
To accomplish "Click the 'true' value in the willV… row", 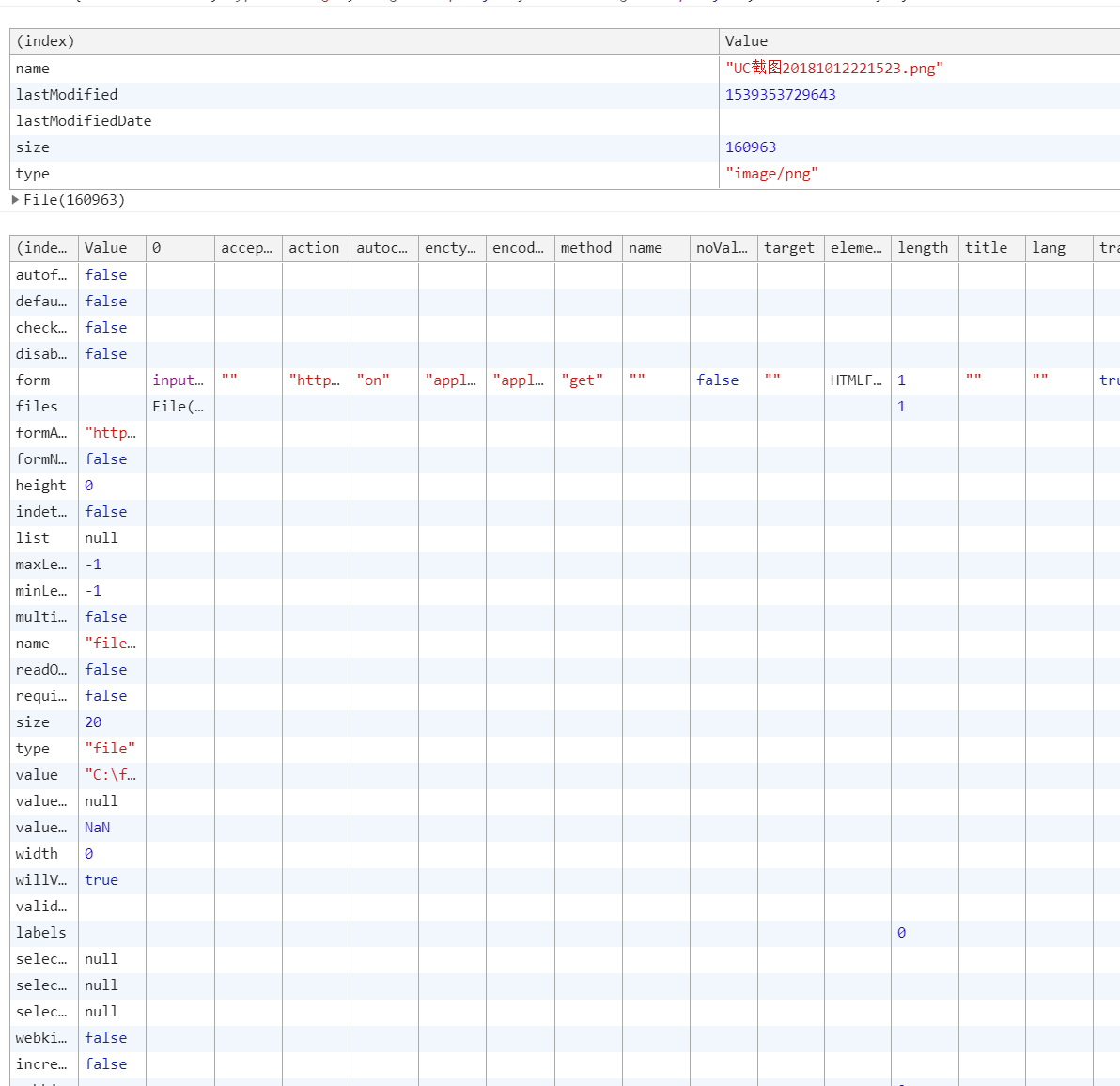I will pyautogui.click(x=101, y=880).
